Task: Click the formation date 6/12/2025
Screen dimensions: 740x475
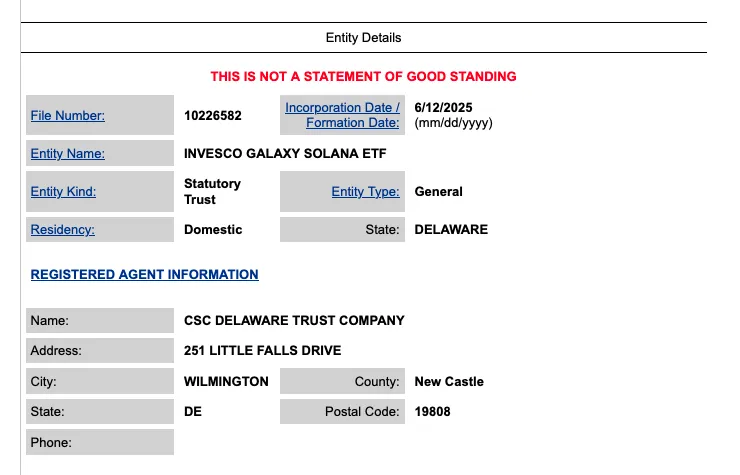Action: coord(443,108)
